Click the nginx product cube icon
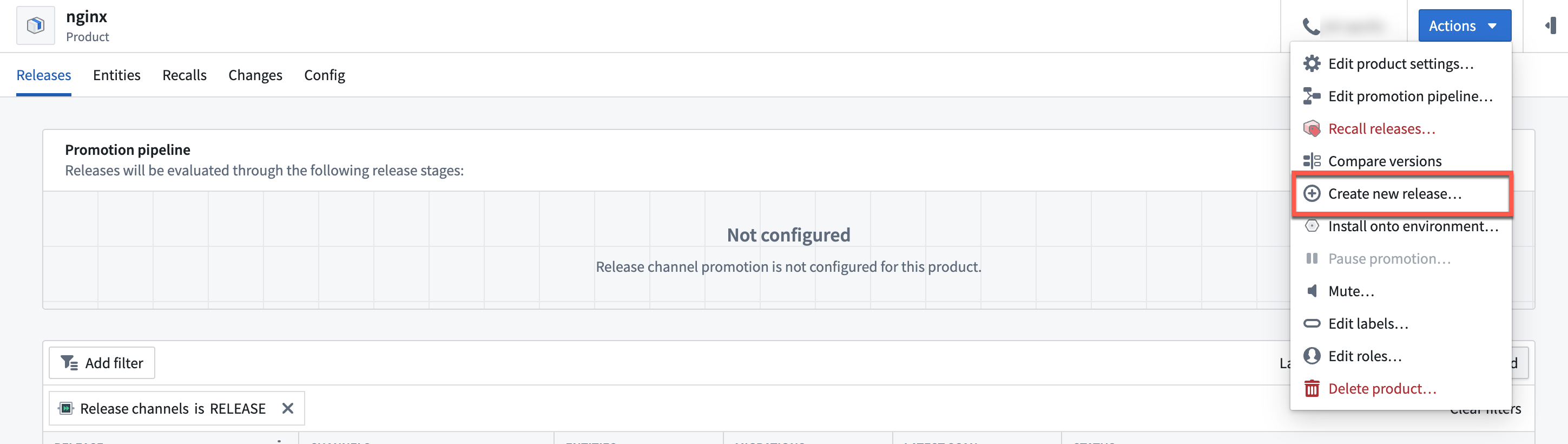The image size is (1568, 444). (35, 25)
